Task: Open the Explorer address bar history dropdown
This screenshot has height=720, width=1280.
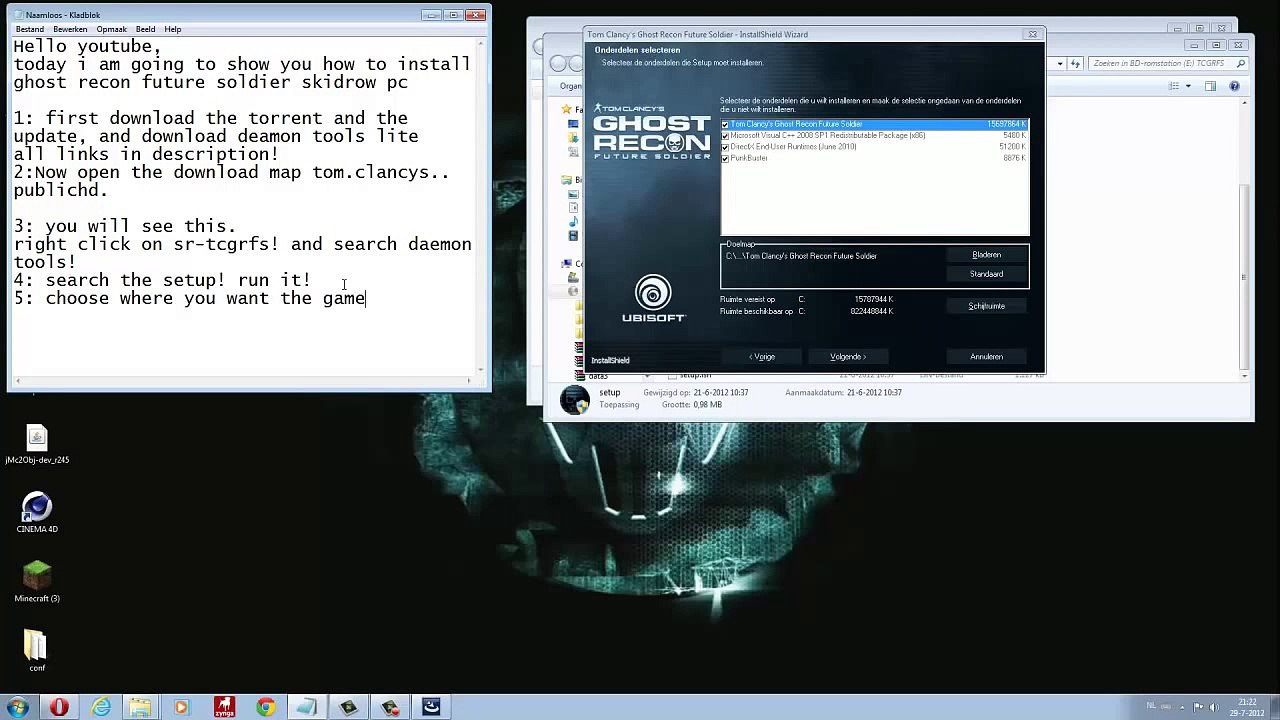Action: pyautogui.click(x=1059, y=63)
